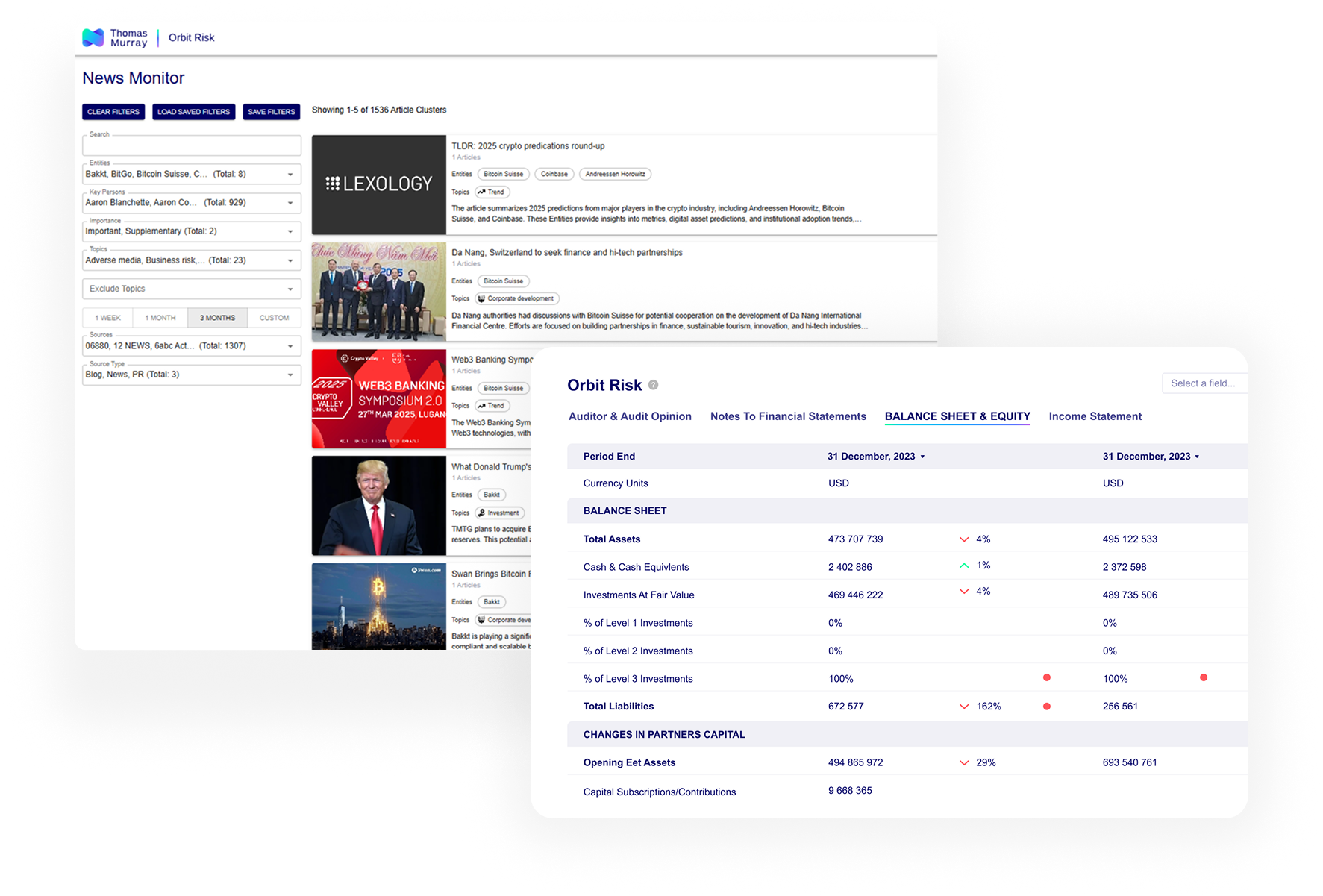
Task: Click the Orbit Risk header link
Action: (x=192, y=37)
